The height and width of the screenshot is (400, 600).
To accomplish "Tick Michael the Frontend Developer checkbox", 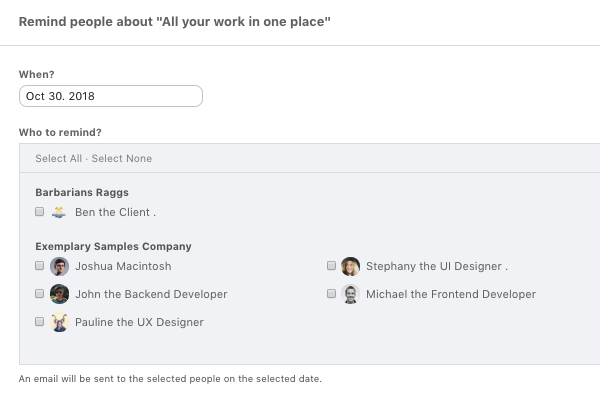I will (331, 294).
